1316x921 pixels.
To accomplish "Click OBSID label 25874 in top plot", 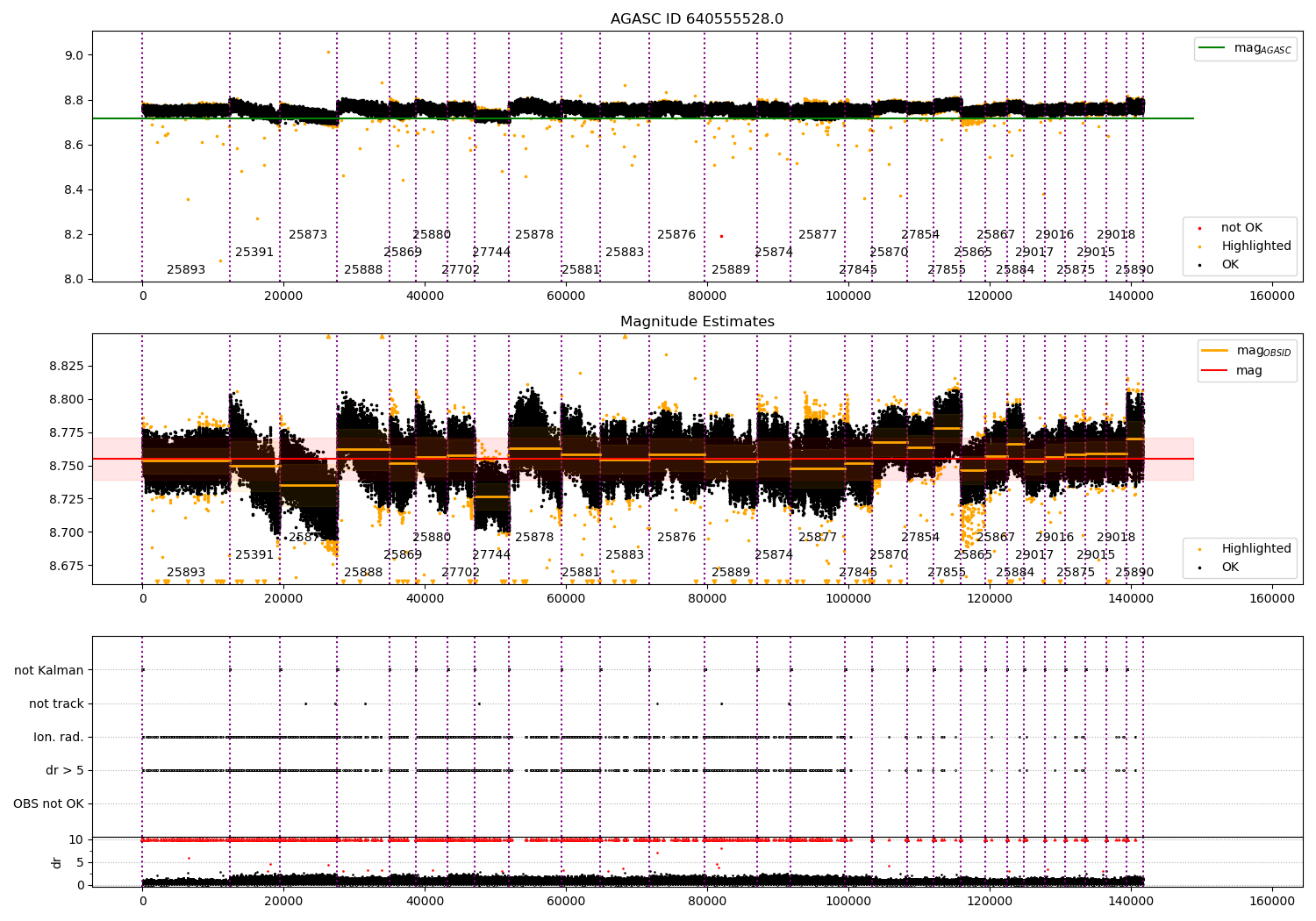I will coord(774,253).
